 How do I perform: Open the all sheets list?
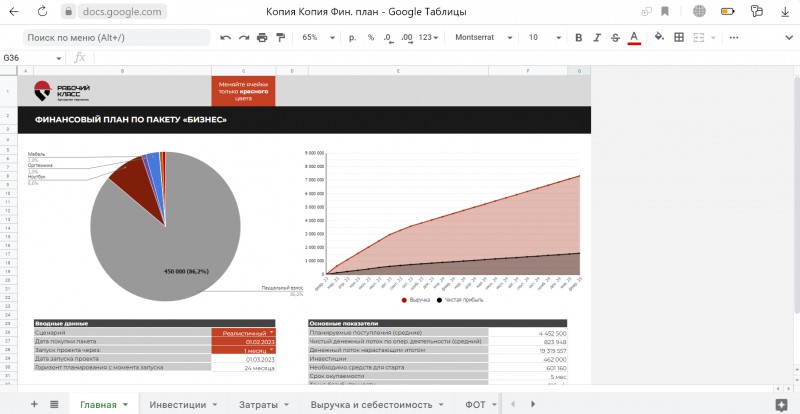(54, 404)
